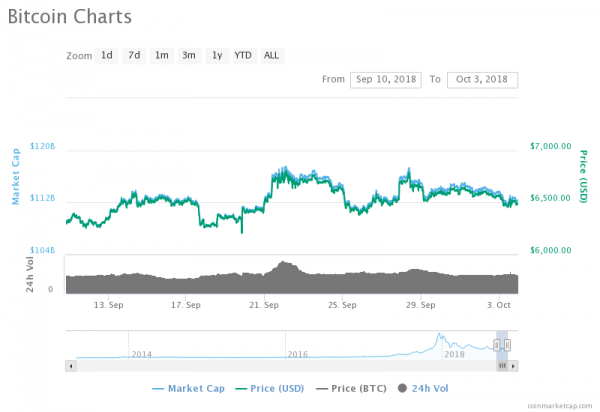The height and width of the screenshot is (412, 600).
Task: Click the $104B market cap label
Action: pyautogui.click(x=42, y=250)
